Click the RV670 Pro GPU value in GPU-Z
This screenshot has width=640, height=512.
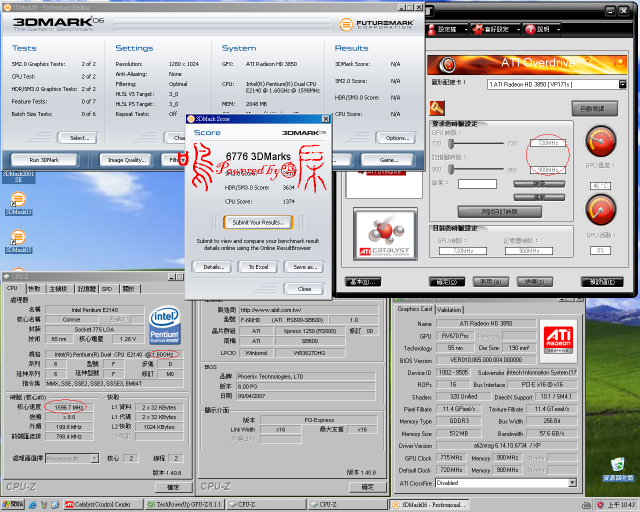455,336
